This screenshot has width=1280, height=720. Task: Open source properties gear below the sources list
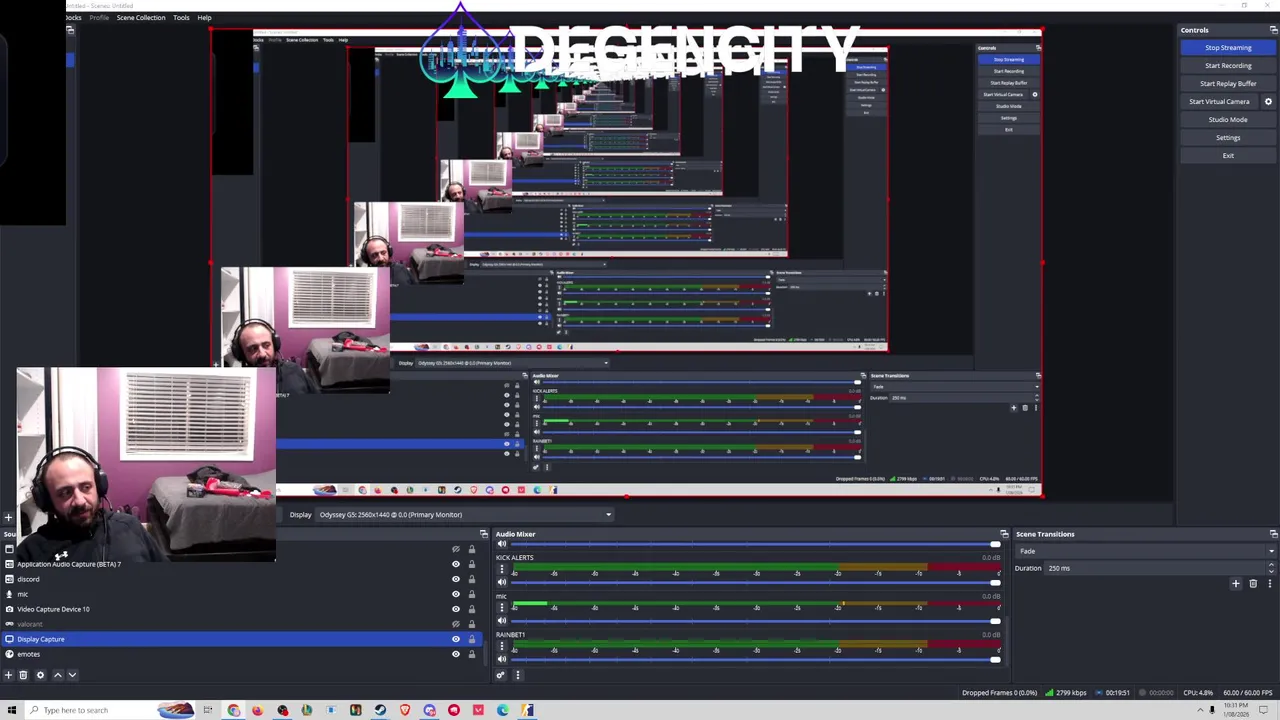click(40, 675)
